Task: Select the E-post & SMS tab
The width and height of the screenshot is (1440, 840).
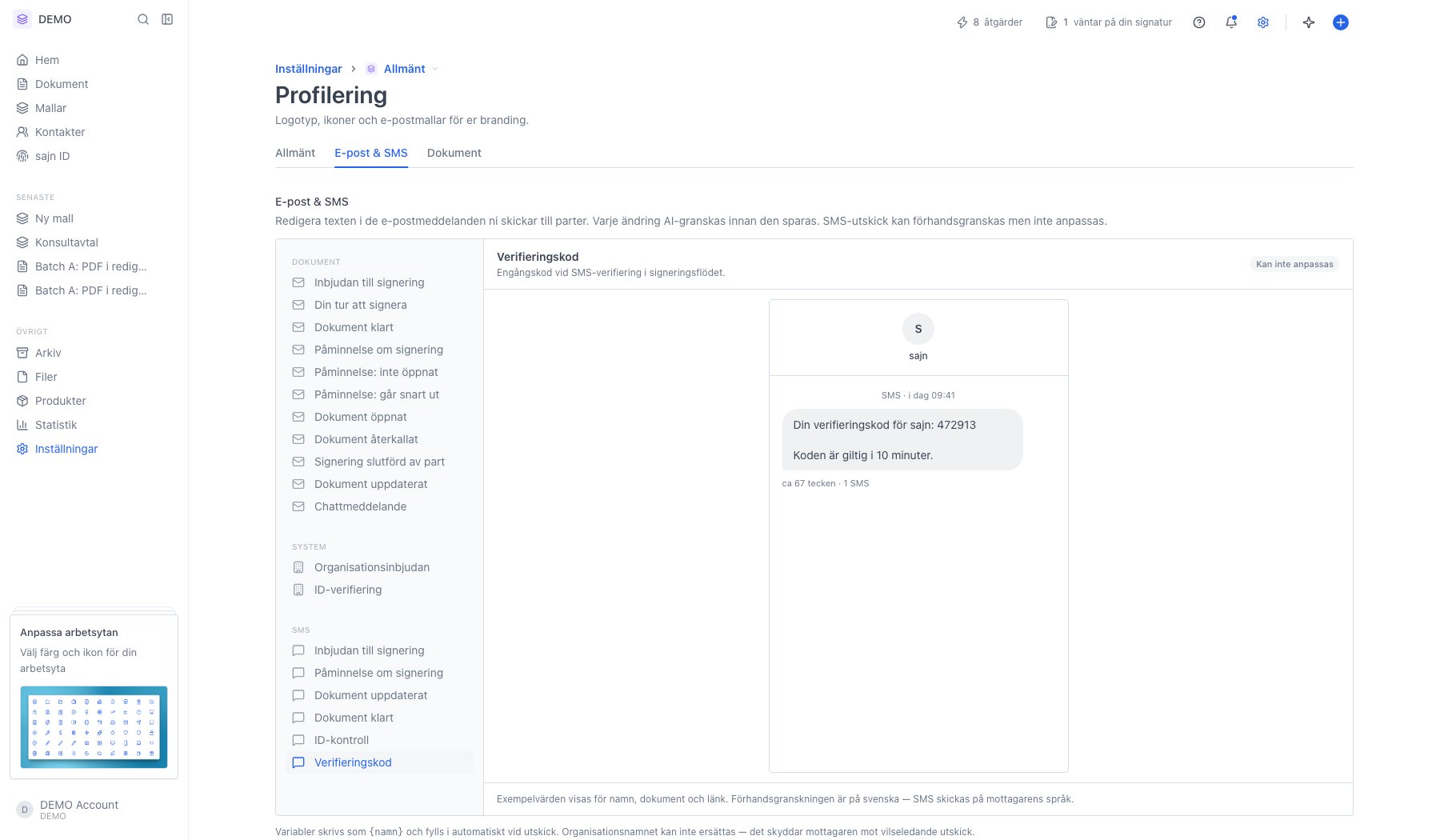Action: 371,153
